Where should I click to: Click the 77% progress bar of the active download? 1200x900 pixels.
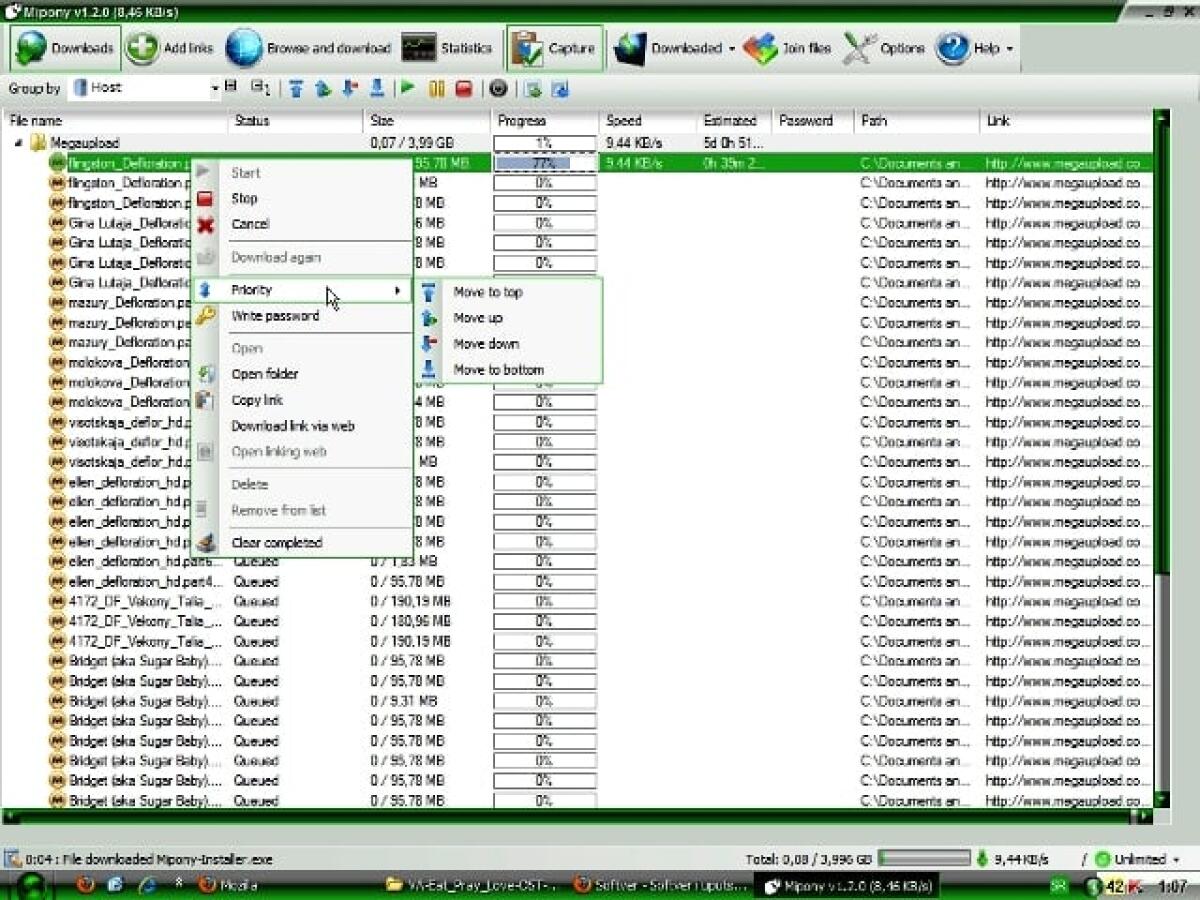[543, 162]
